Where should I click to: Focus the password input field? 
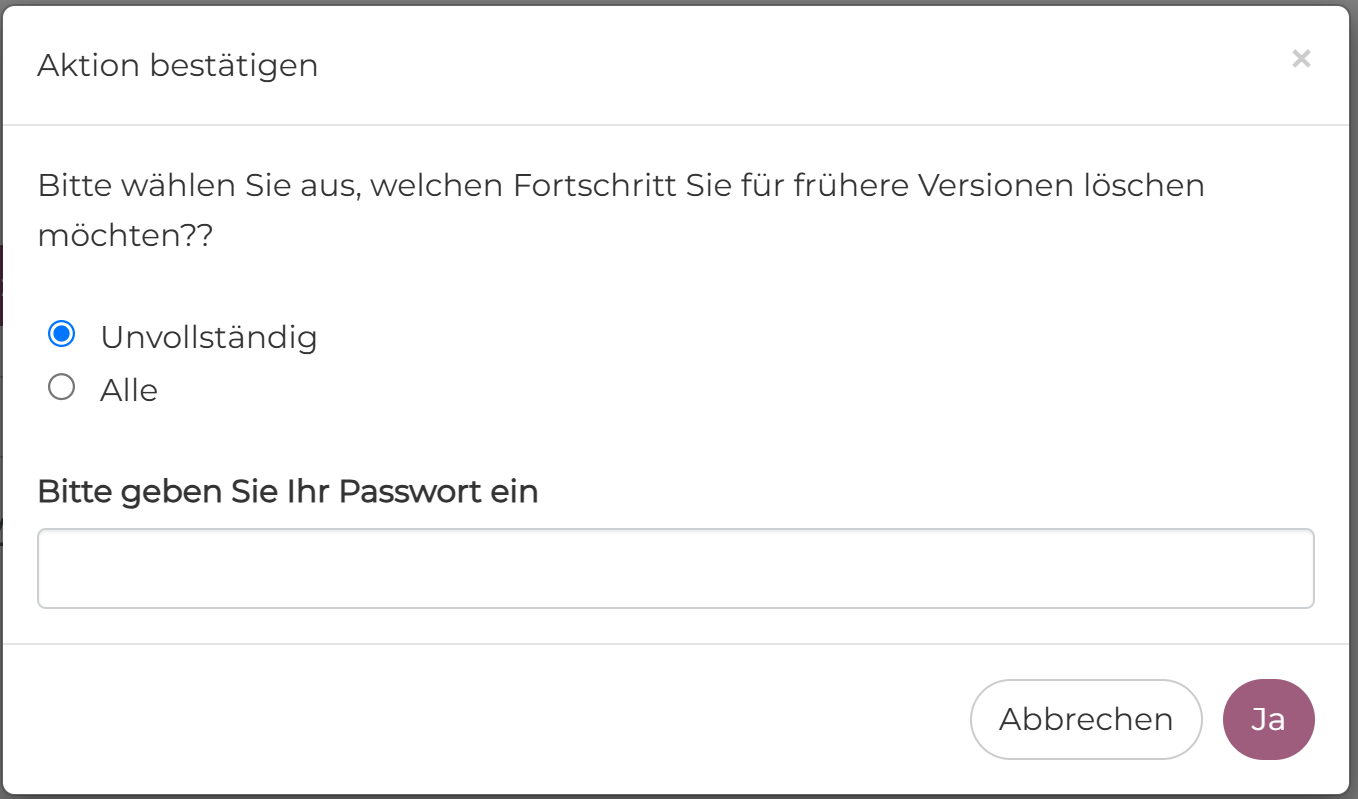coord(675,568)
